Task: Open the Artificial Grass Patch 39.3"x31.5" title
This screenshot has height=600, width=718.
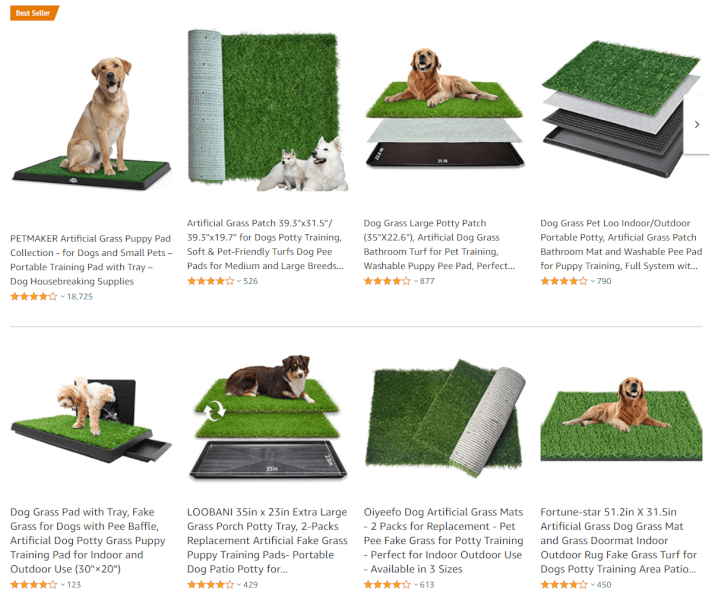Action: [265, 244]
